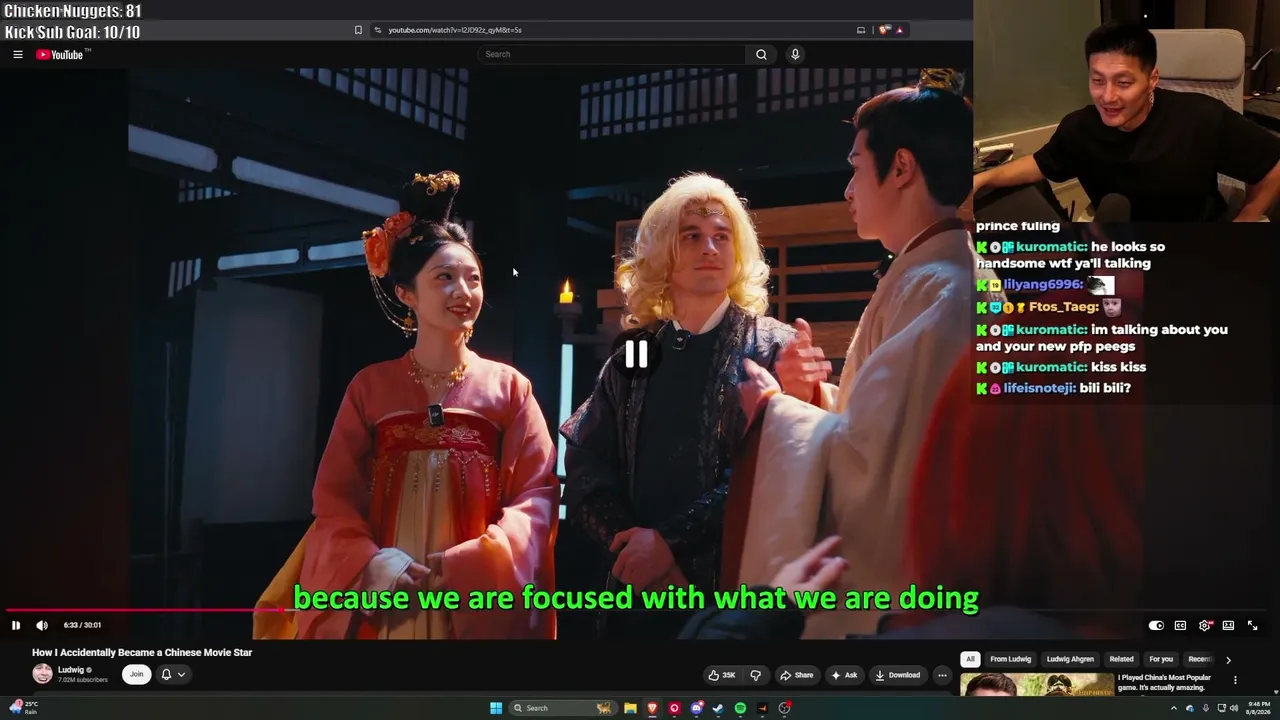This screenshot has height=720, width=1280.
Task: Share this video
Action: click(796, 675)
